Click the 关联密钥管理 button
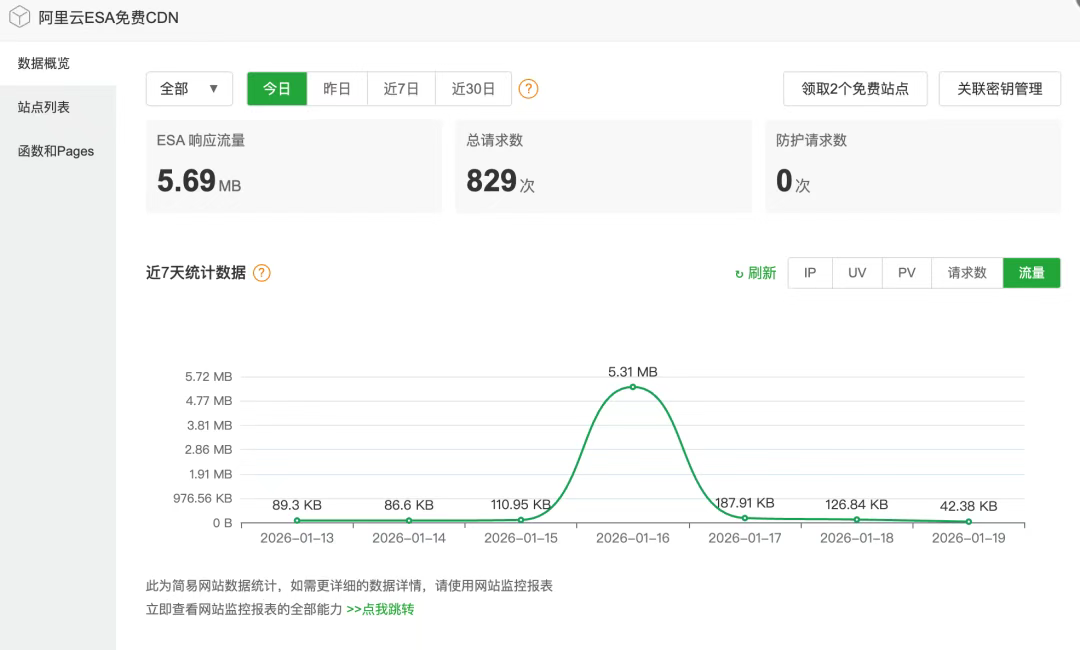 point(999,89)
